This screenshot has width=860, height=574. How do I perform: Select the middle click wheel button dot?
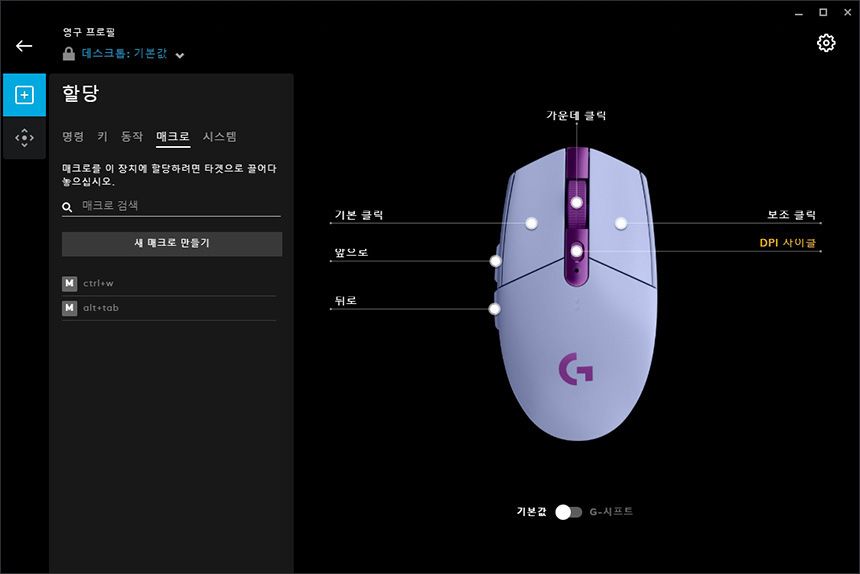point(576,203)
